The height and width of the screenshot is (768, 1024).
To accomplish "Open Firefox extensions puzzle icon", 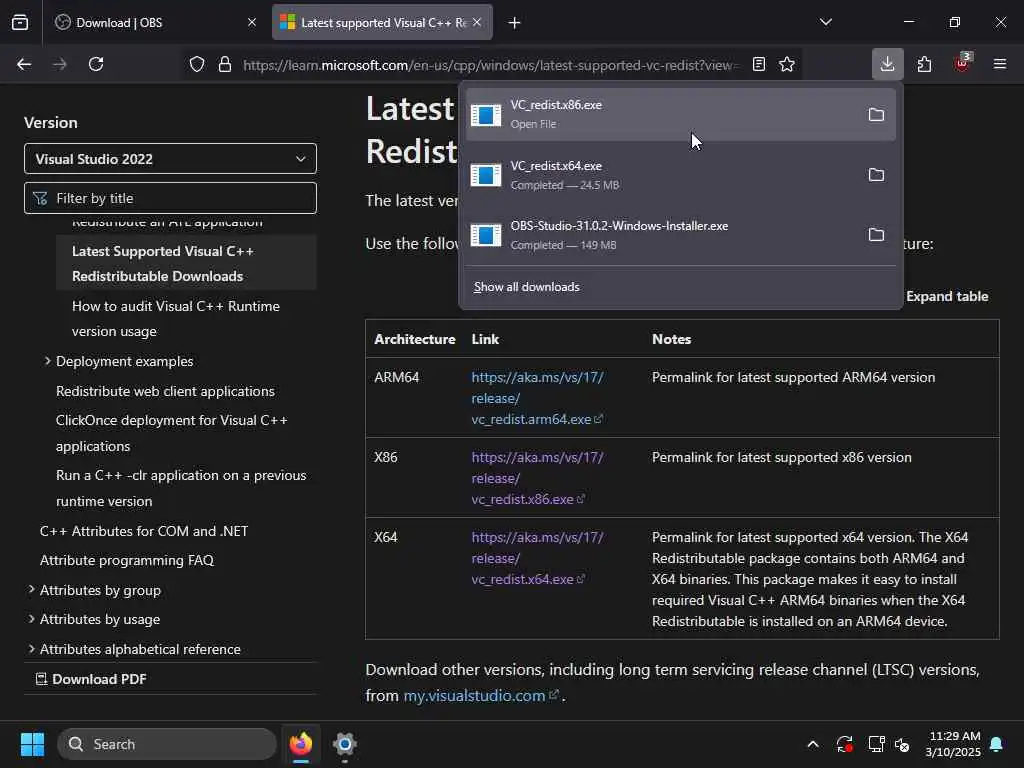I will coord(924,64).
